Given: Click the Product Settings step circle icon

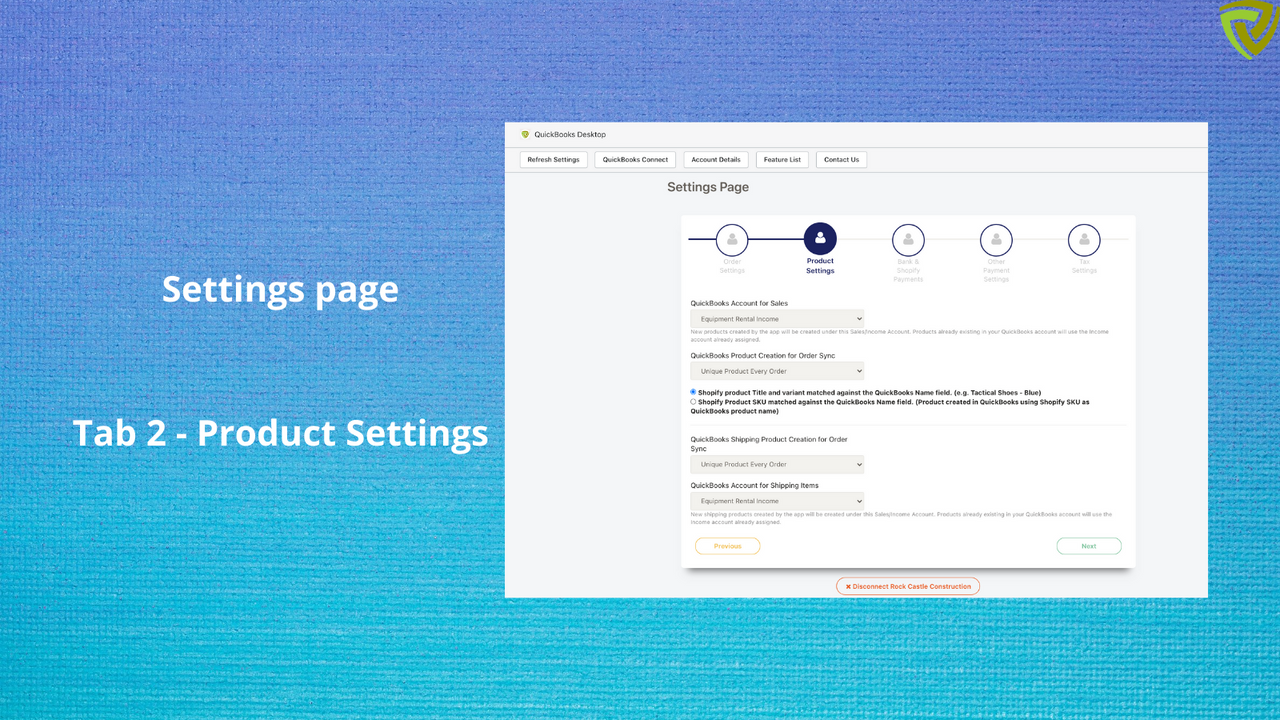Looking at the screenshot, I should [x=820, y=239].
